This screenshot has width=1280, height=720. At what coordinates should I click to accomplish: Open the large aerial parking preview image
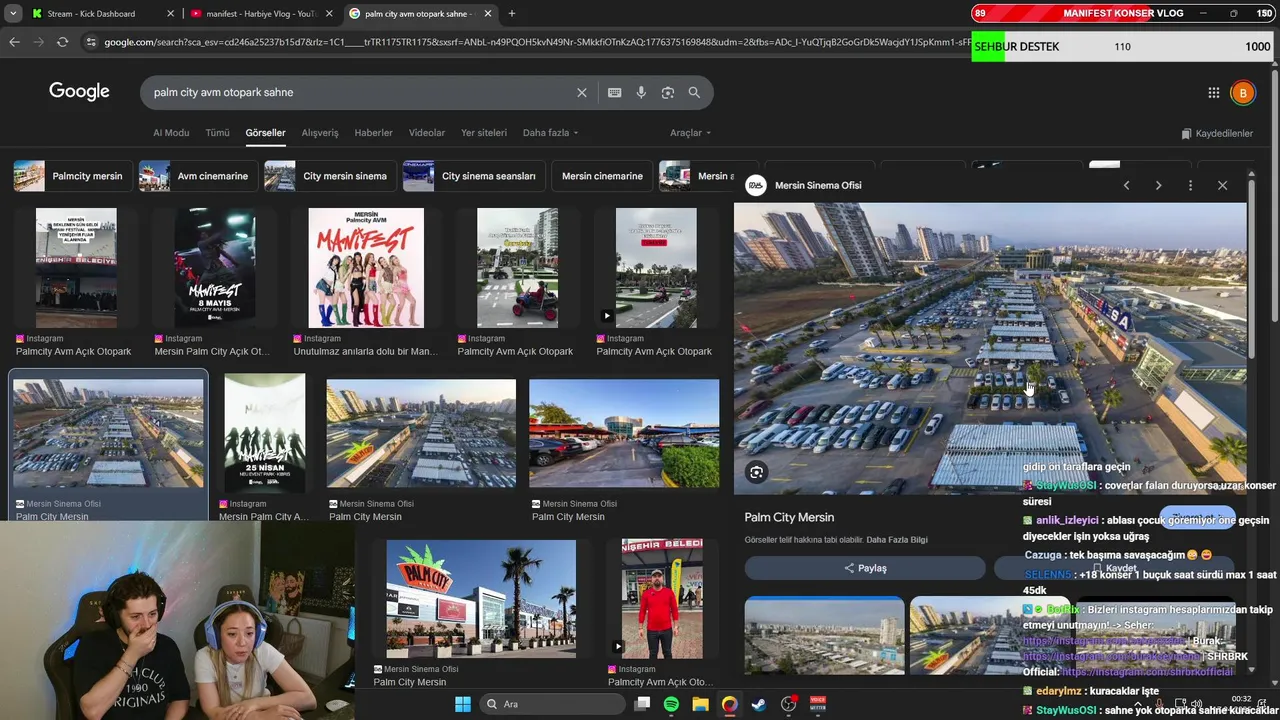[990, 348]
